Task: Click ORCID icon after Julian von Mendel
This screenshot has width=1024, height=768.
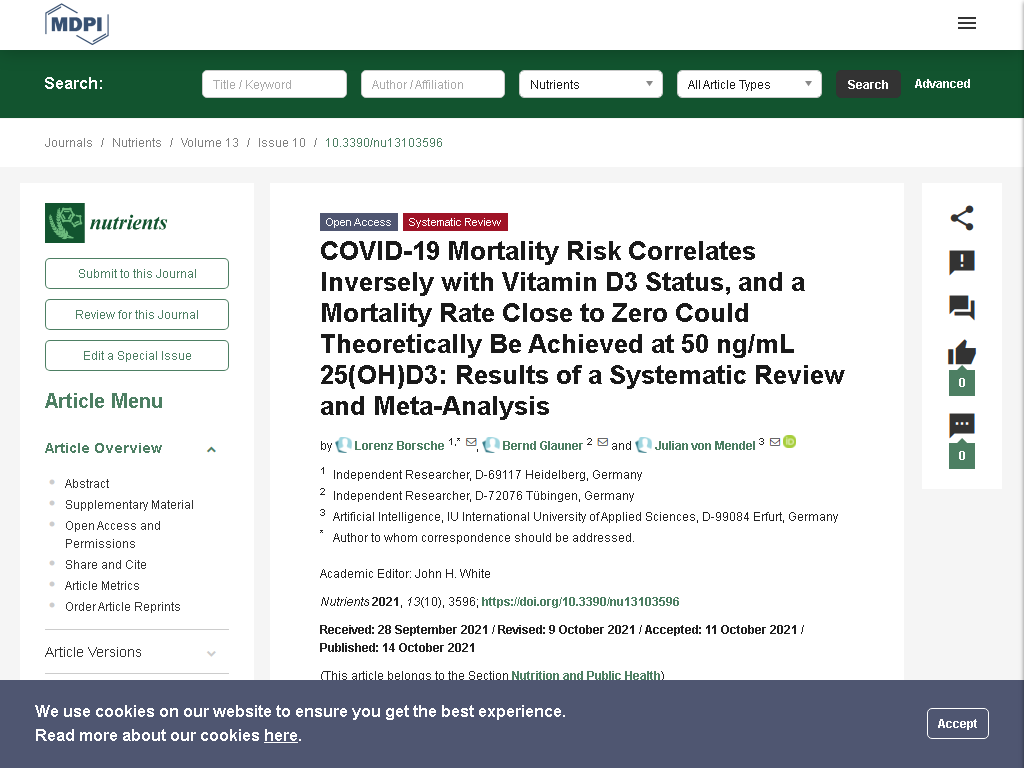Action: [x=790, y=441]
